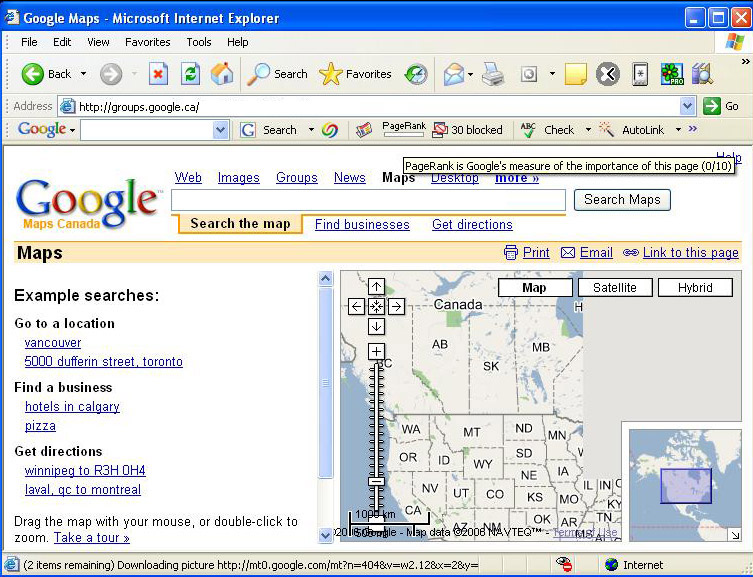Open the ICQ Pro flower icon

click(x=672, y=74)
